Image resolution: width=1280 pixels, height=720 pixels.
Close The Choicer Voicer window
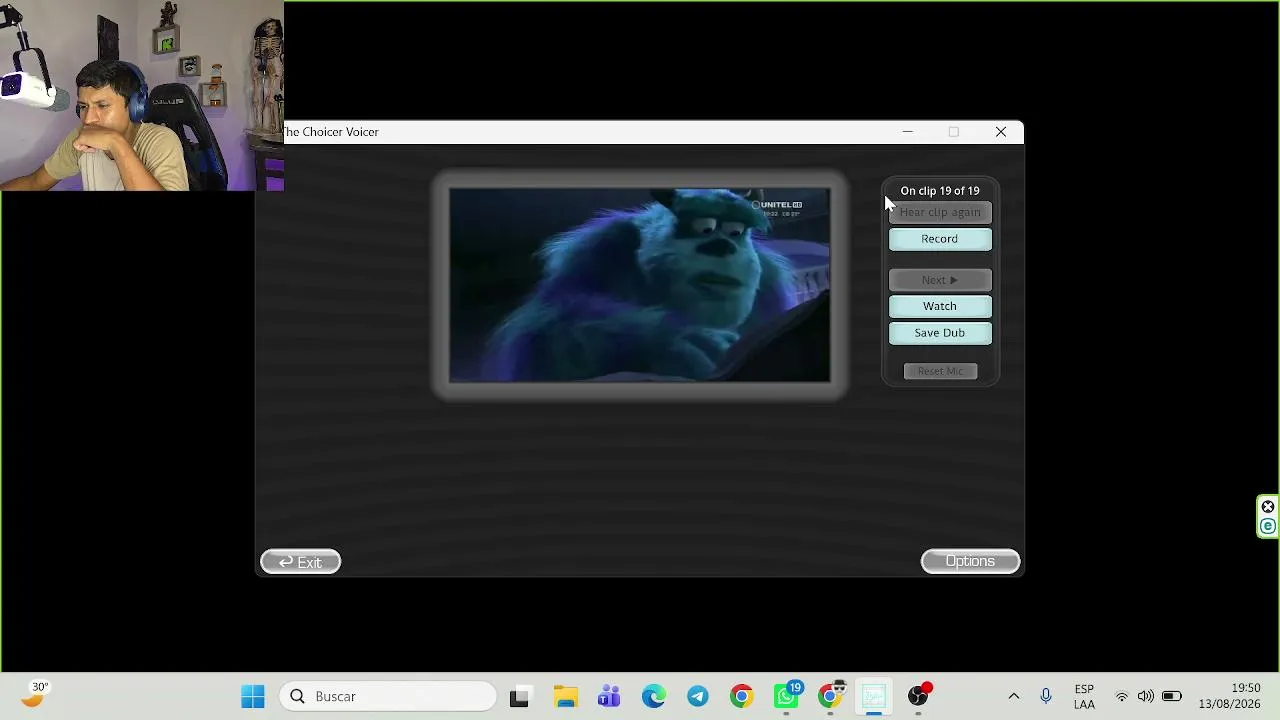click(x=1001, y=132)
